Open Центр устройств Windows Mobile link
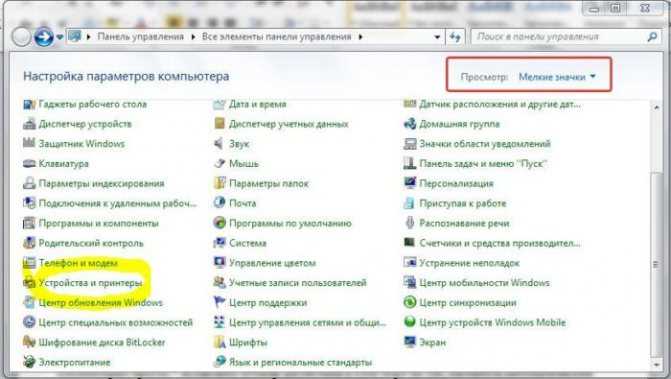This screenshot has width=671, height=379. pyautogui.click(x=493, y=323)
